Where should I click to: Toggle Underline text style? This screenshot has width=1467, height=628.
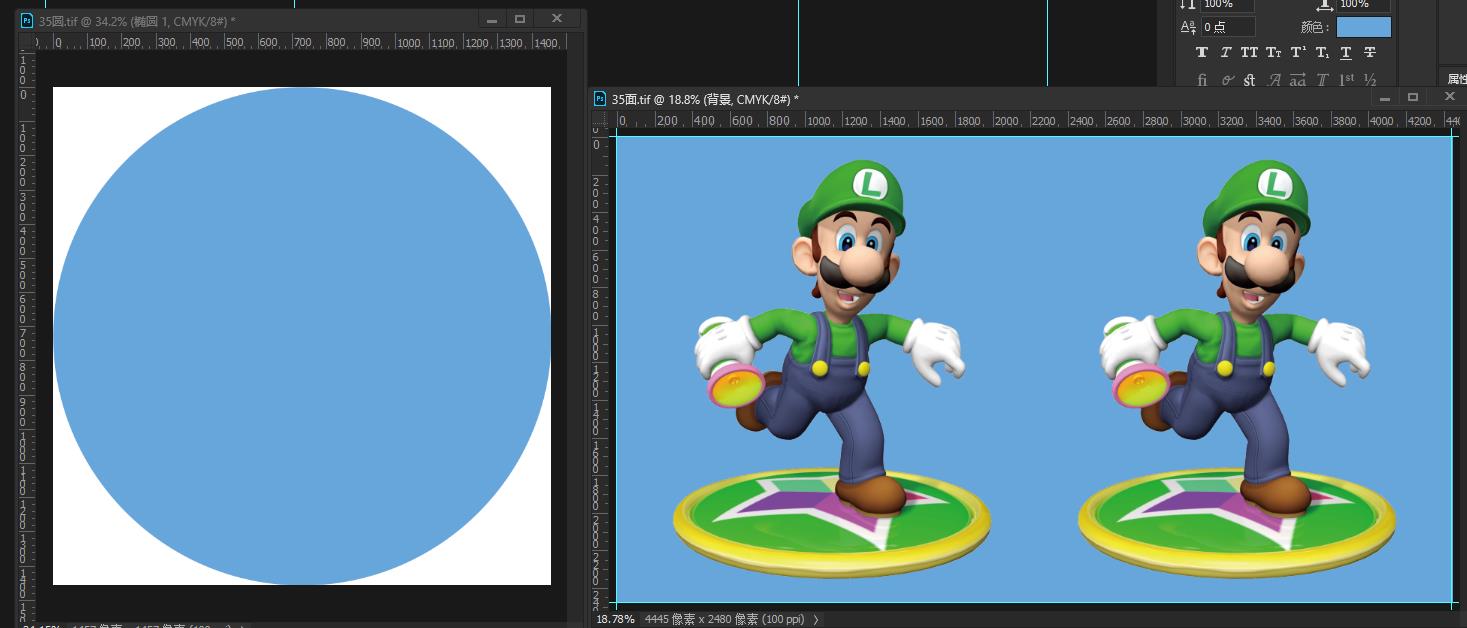[1346, 52]
